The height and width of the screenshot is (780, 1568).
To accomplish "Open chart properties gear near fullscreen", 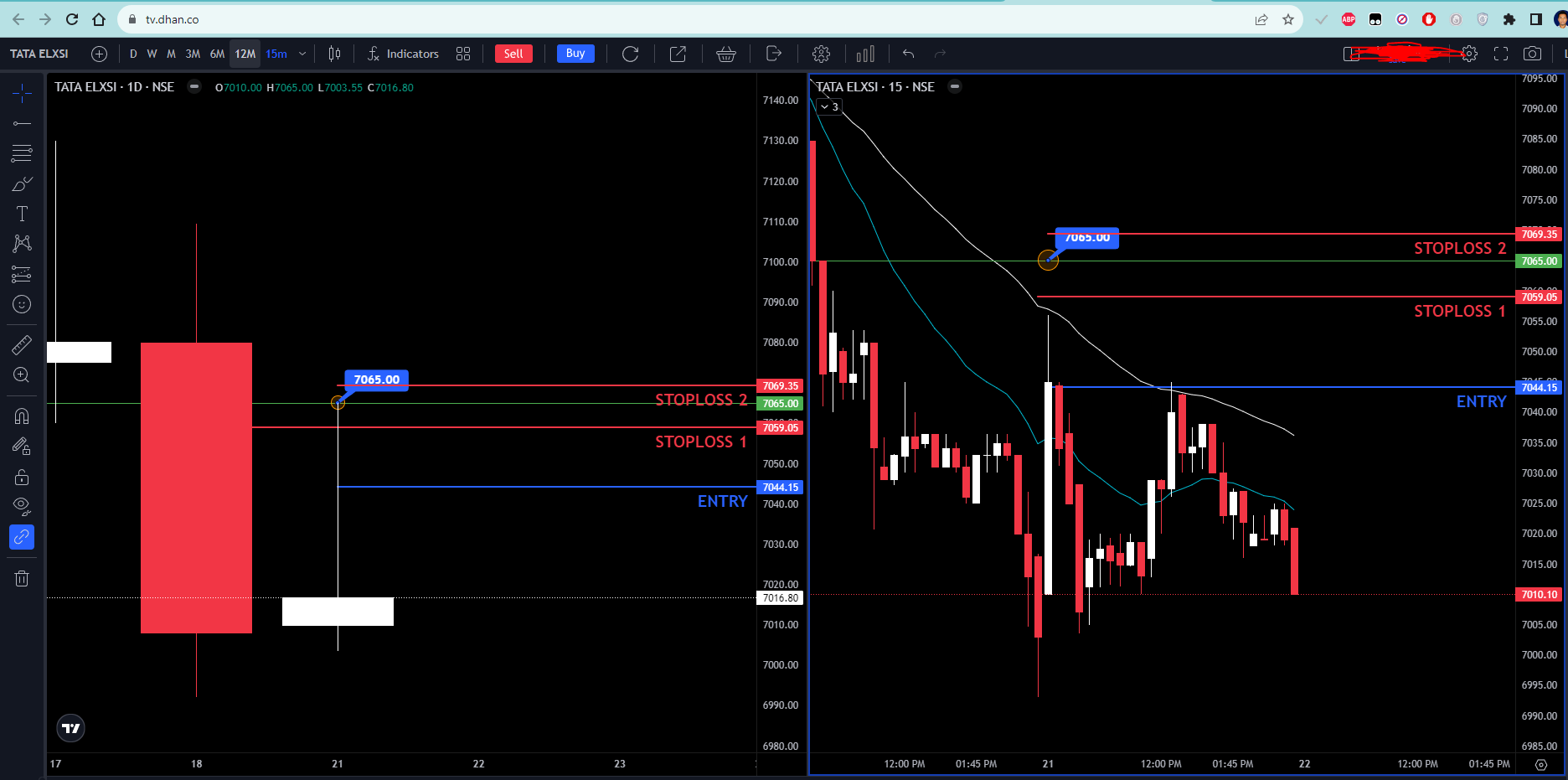I will (1470, 54).
